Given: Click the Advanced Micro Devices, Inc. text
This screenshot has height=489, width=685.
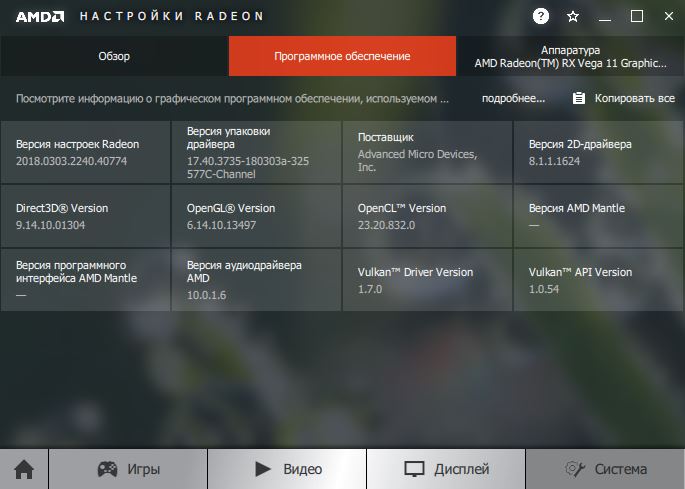Looking at the screenshot, I should click(x=417, y=160).
